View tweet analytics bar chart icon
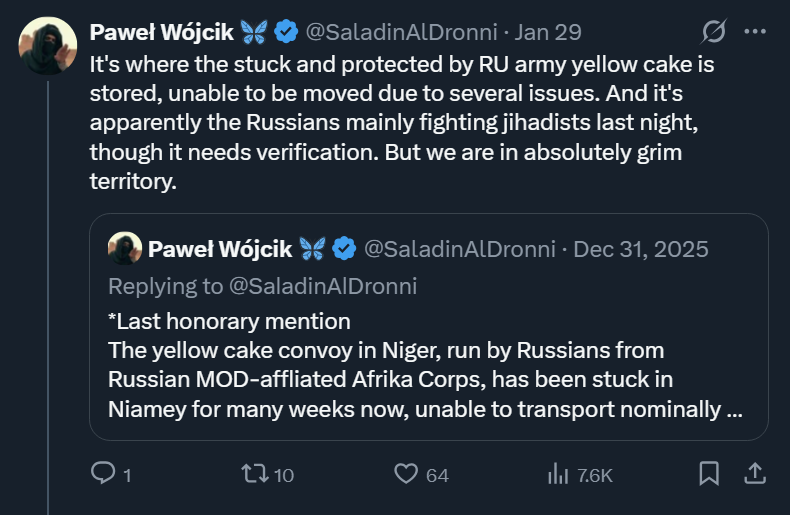790x515 pixels. point(558,473)
